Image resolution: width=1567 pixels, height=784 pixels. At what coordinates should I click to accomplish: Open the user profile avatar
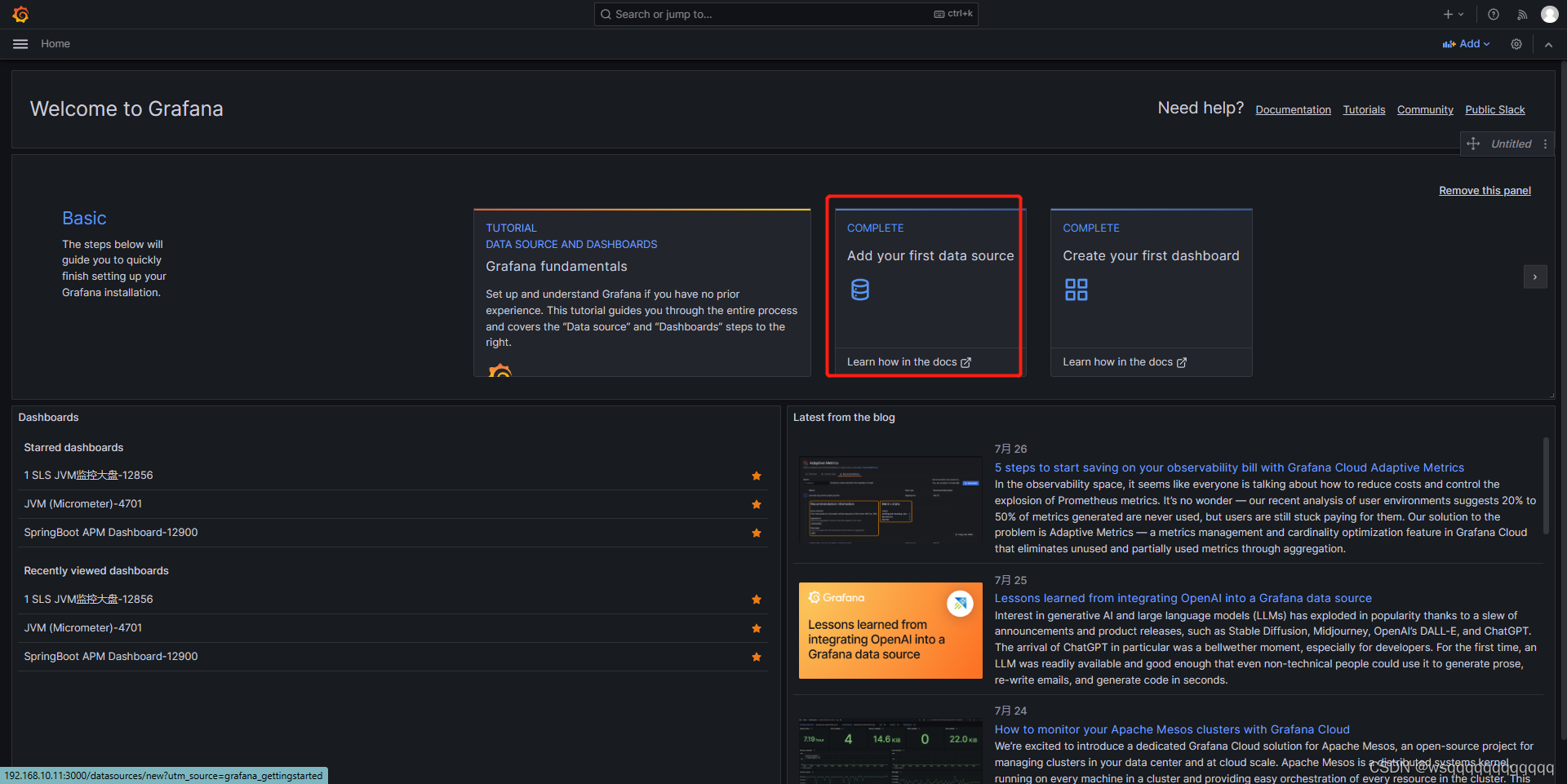click(1550, 14)
